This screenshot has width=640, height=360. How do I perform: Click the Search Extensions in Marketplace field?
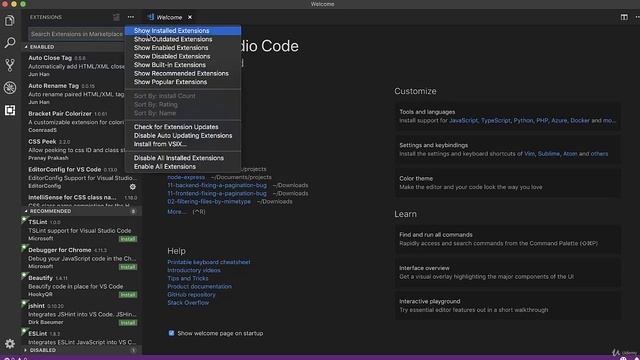76,34
